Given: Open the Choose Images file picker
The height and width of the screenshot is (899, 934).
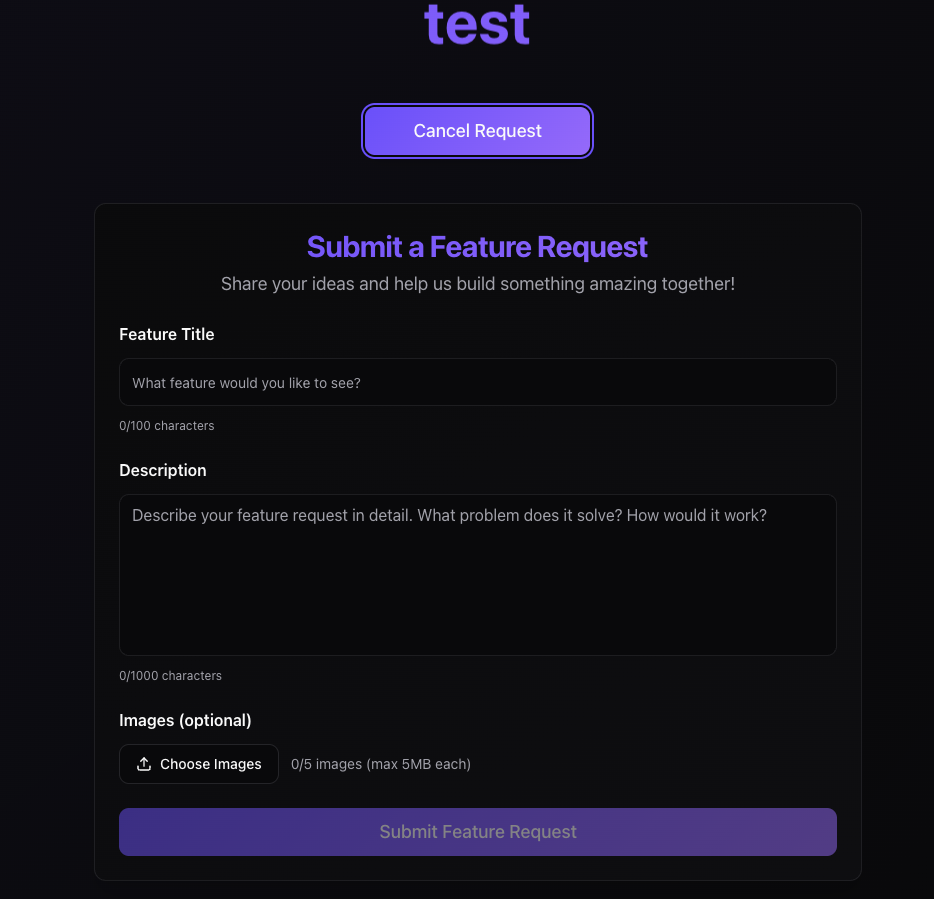Looking at the screenshot, I should point(199,764).
